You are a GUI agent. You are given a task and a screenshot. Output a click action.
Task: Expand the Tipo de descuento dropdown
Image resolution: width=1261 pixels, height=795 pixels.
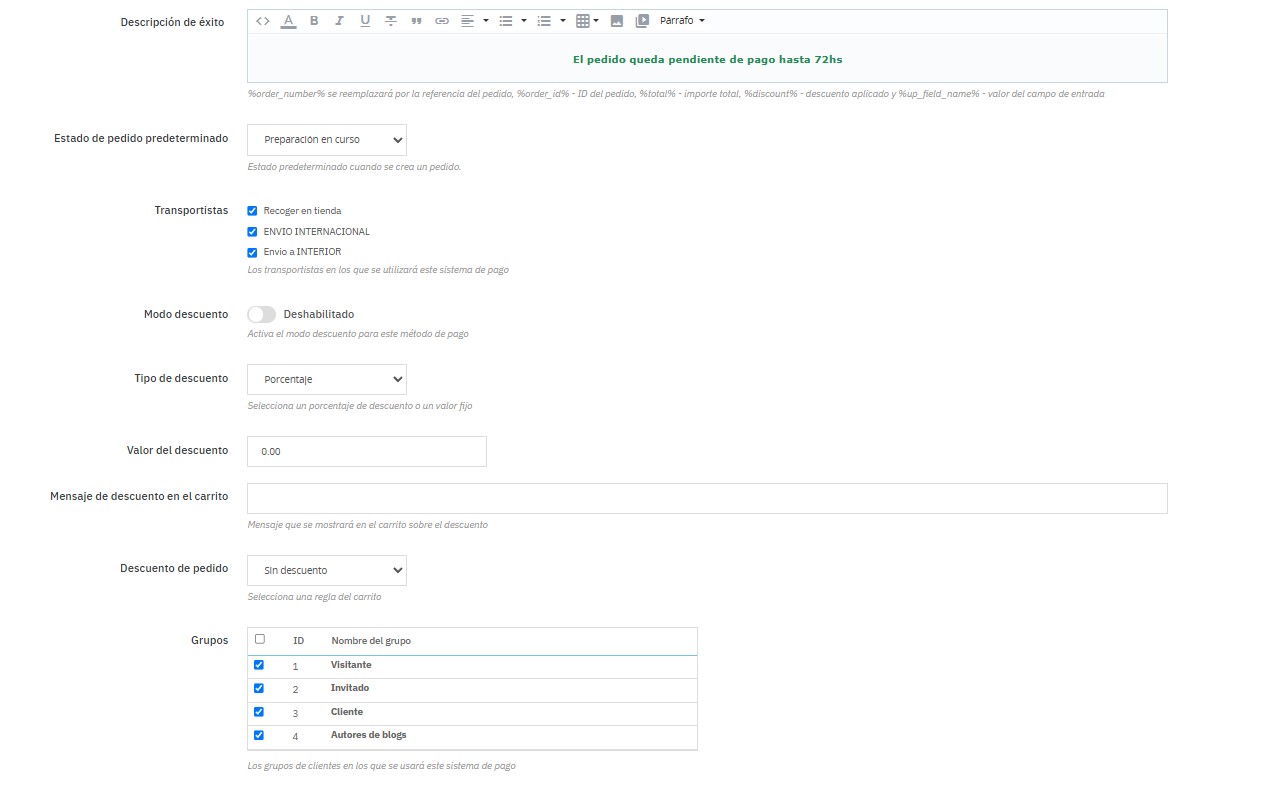pyautogui.click(x=326, y=380)
